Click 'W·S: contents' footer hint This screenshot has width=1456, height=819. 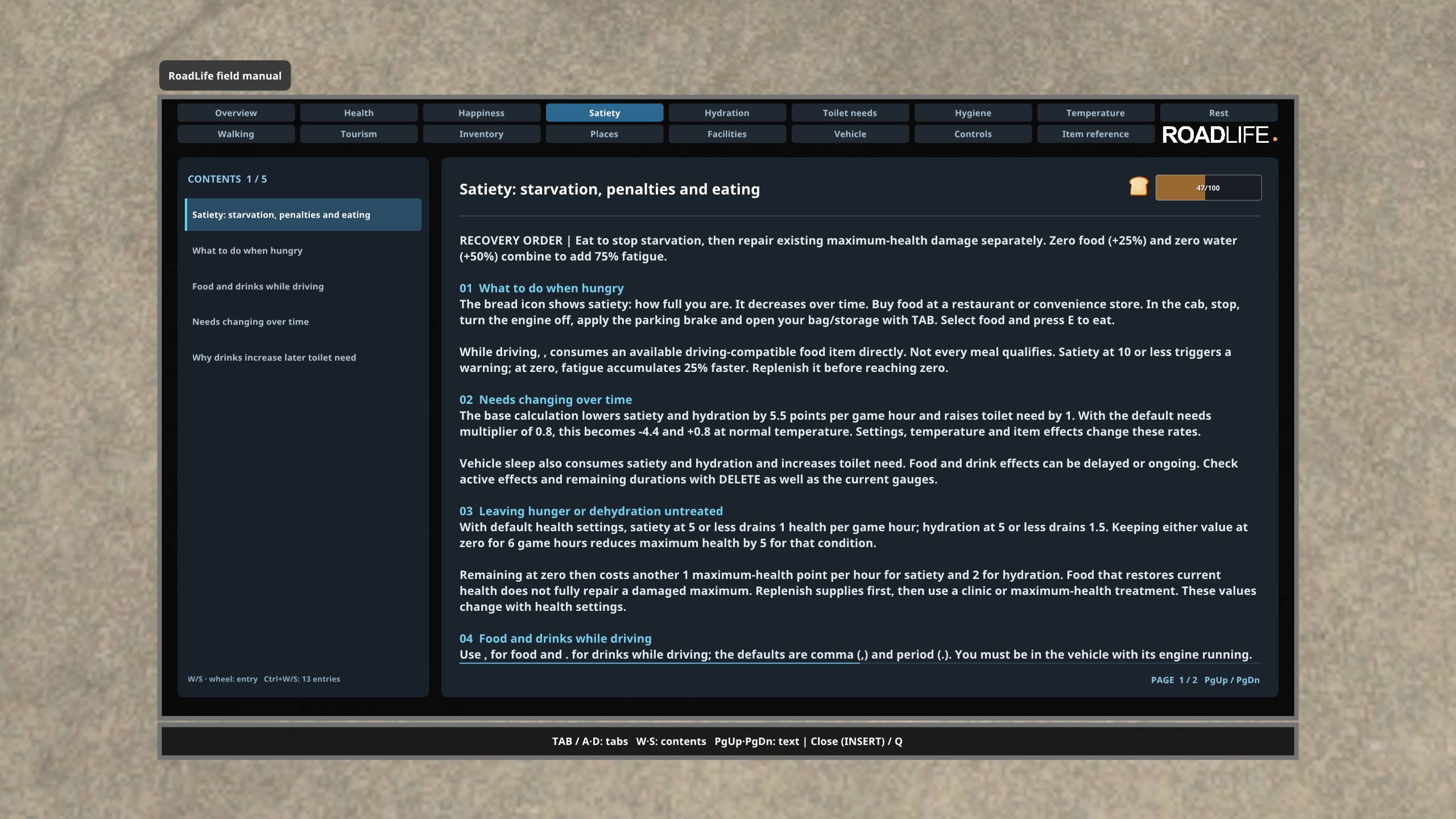(x=671, y=741)
